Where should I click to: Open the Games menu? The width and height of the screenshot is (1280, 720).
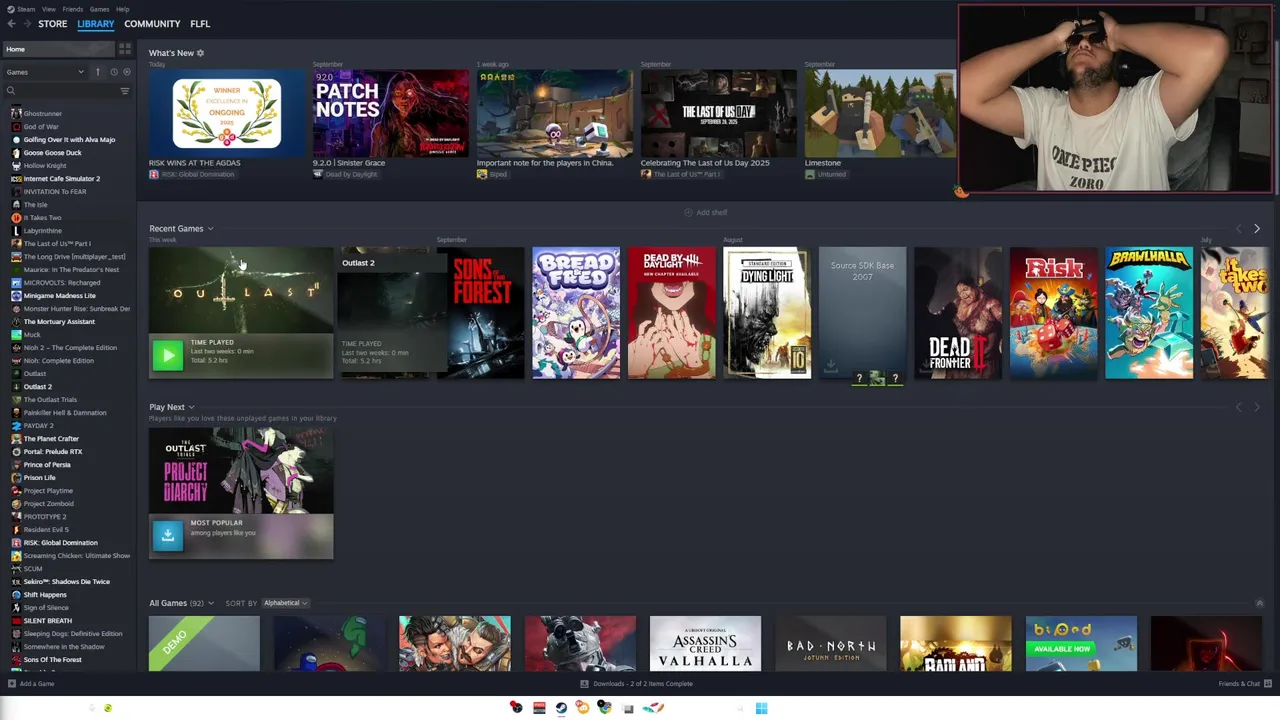coord(99,9)
